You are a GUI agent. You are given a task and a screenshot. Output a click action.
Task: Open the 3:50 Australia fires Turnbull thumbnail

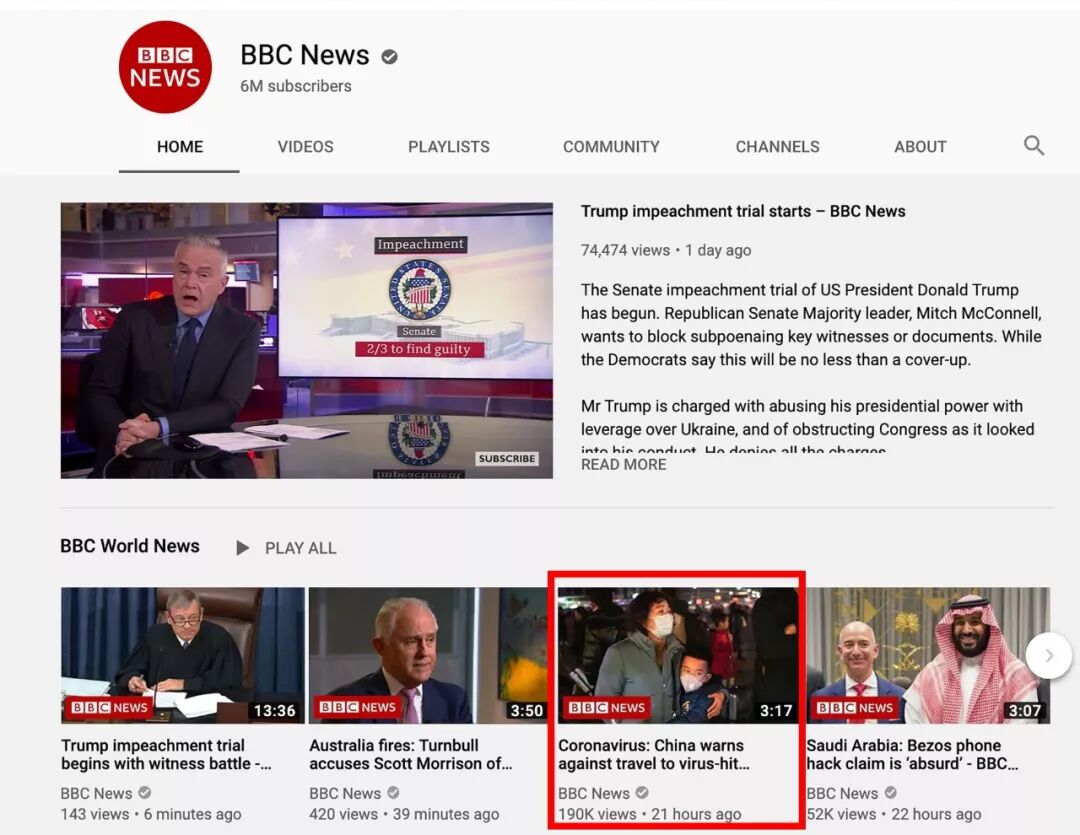pyautogui.click(x=428, y=655)
